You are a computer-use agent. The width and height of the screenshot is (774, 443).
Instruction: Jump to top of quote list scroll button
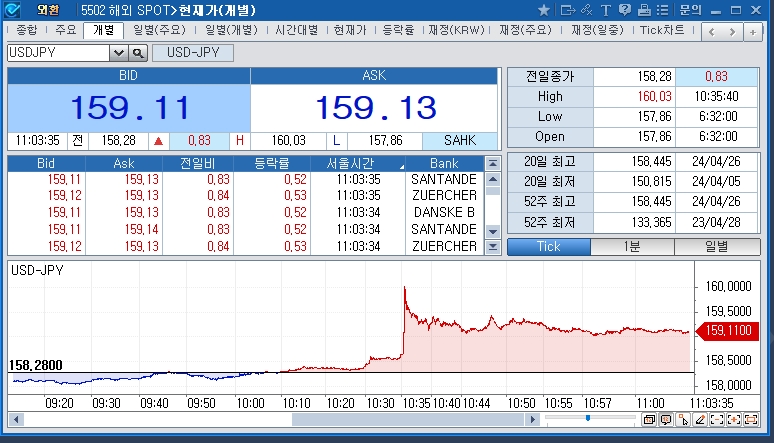point(493,163)
